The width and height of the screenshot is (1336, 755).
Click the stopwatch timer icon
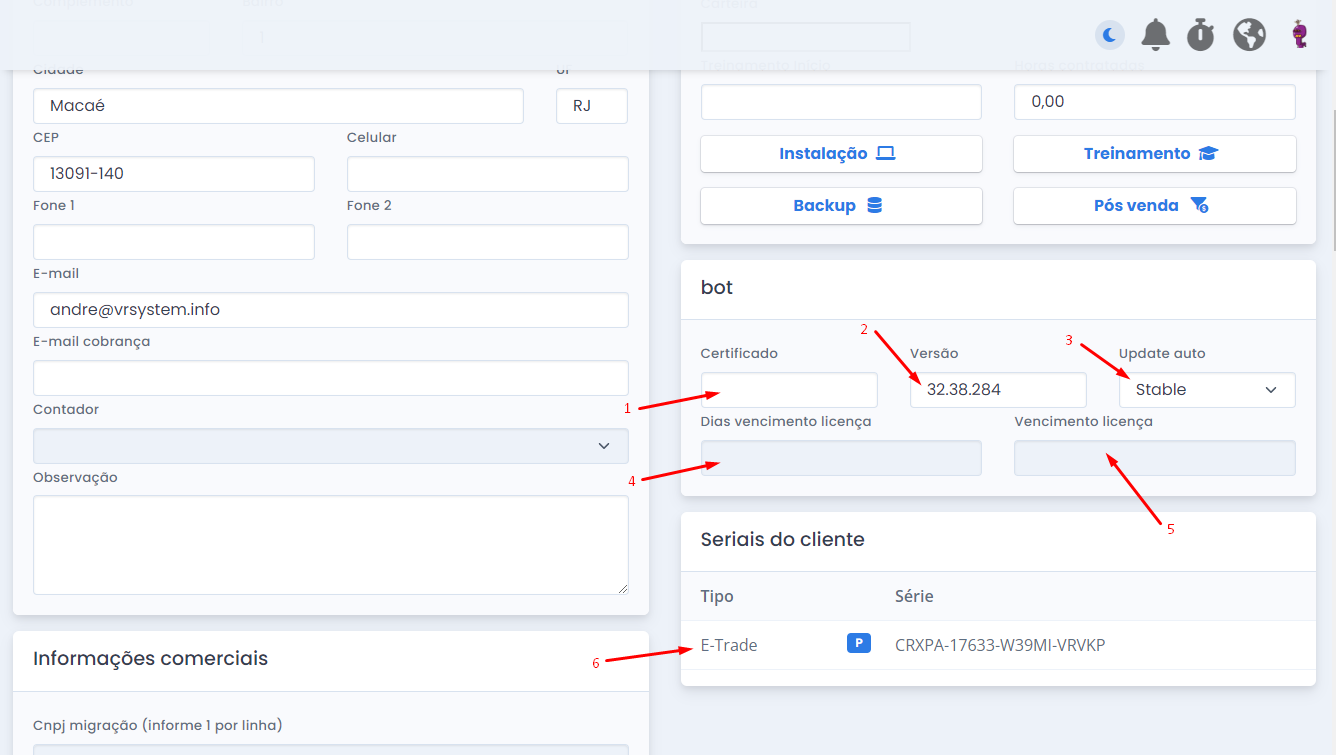pos(1200,36)
